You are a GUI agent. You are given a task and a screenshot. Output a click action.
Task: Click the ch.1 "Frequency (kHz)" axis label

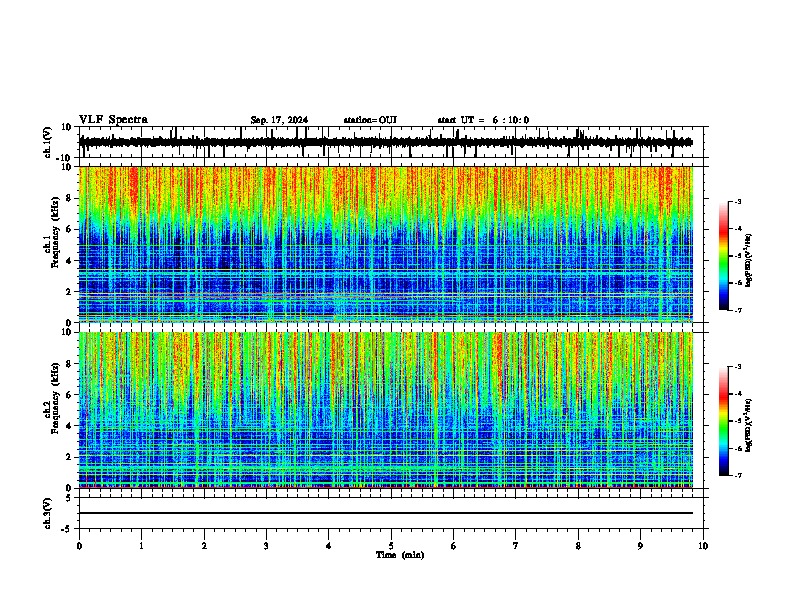point(55,232)
